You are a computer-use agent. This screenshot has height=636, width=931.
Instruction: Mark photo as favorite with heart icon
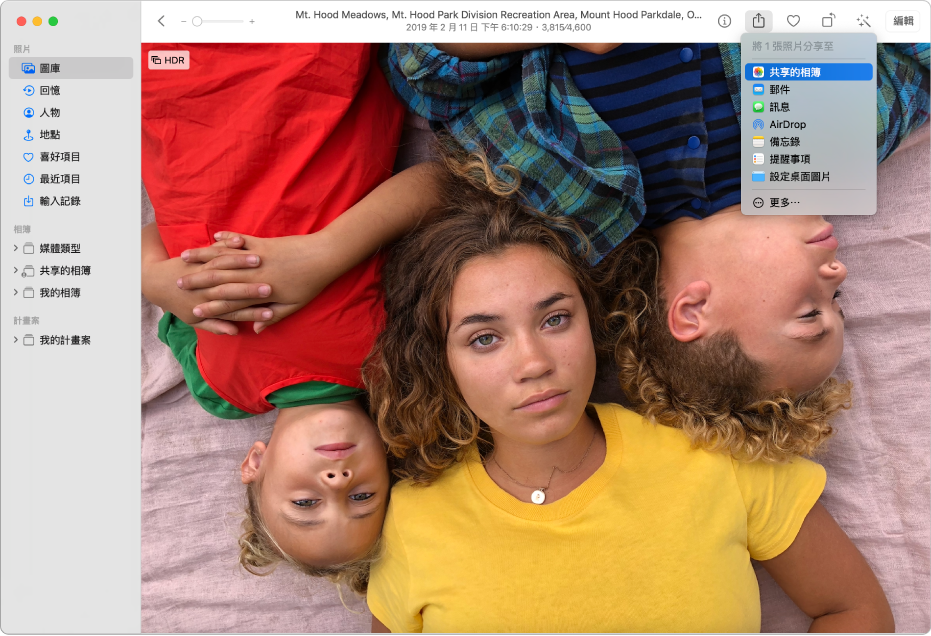point(793,21)
